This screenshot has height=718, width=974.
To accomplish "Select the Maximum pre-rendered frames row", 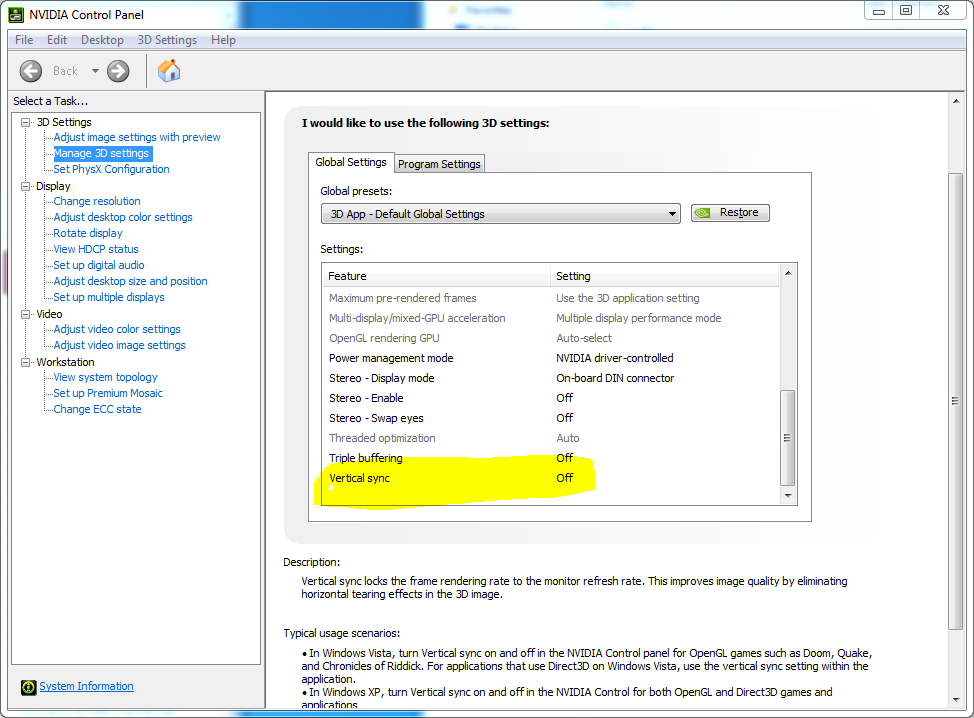I will (551, 298).
